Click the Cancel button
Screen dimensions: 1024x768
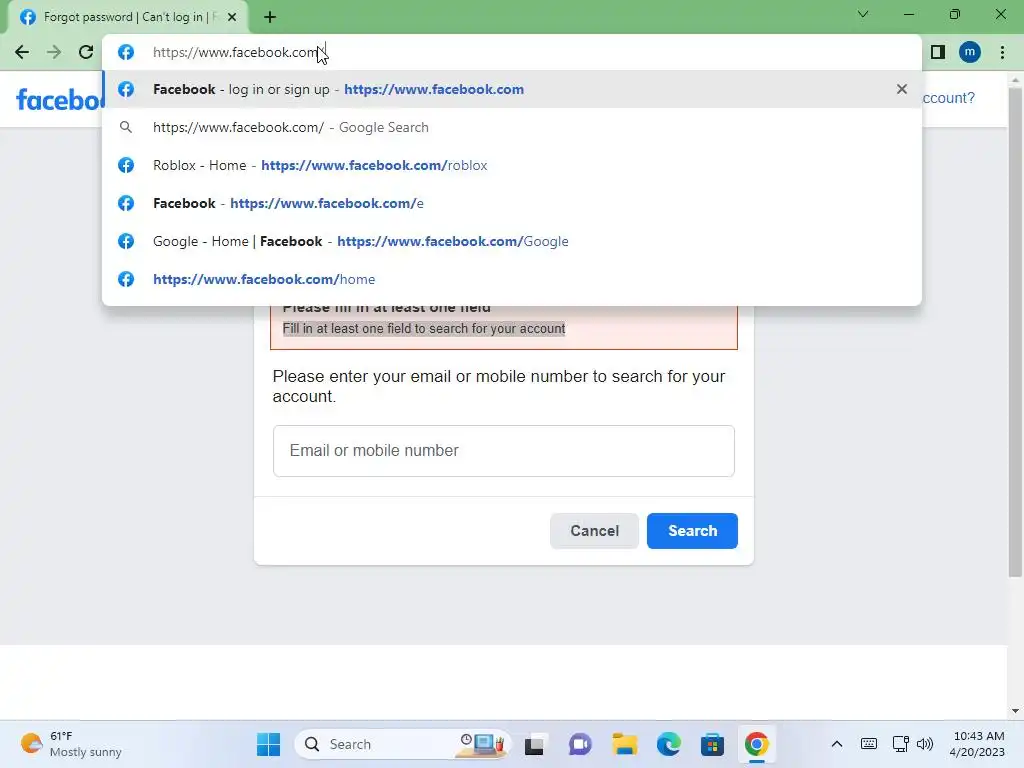[594, 531]
